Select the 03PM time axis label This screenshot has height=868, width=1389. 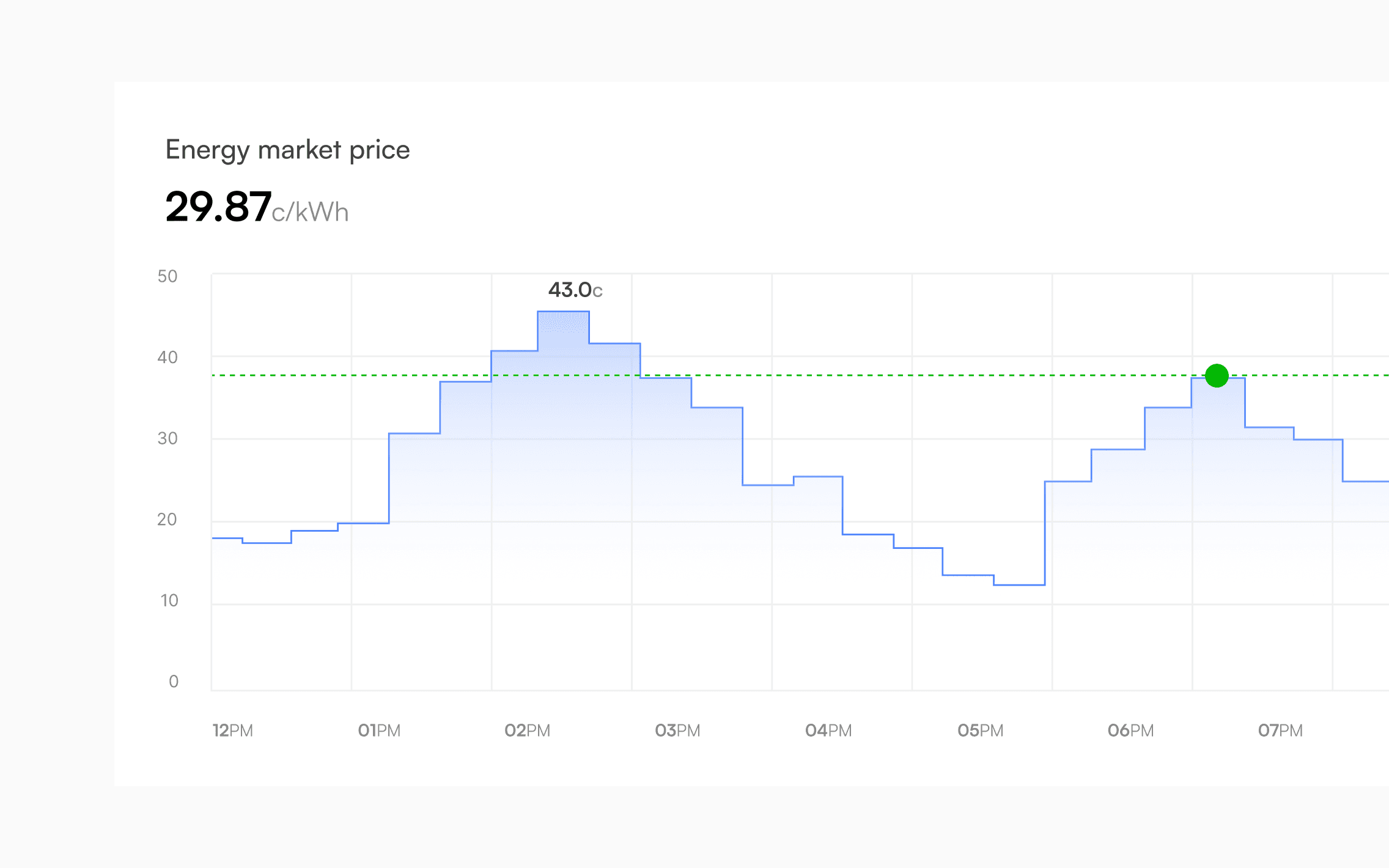coord(677,730)
